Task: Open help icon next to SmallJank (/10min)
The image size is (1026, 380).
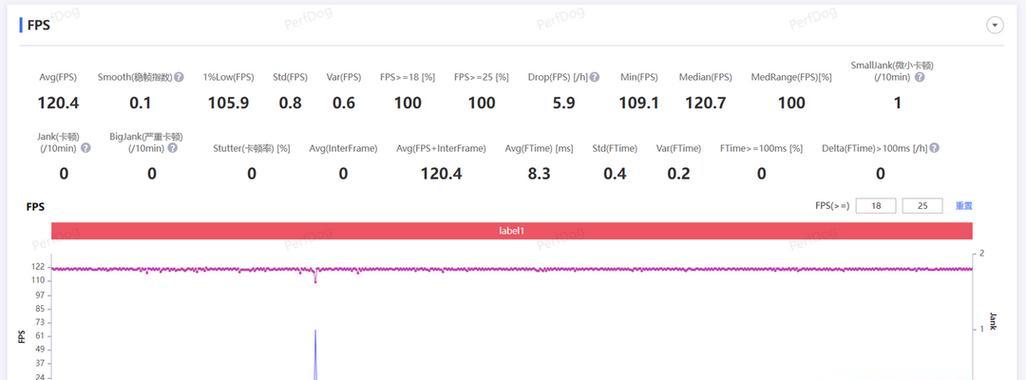Action: point(919,77)
